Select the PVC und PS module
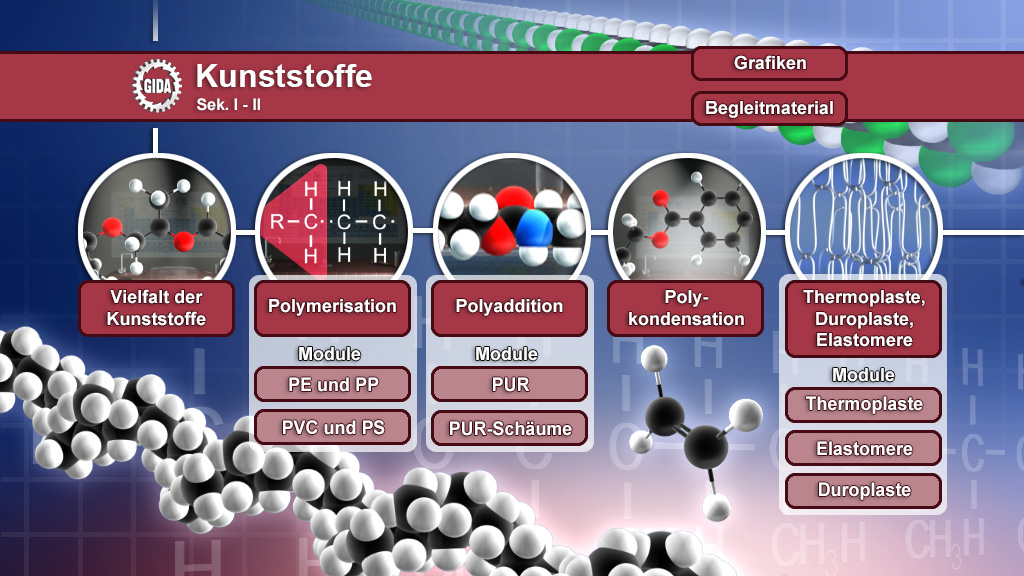The height and width of the screenshot is (576, 1024). (333, 427)
